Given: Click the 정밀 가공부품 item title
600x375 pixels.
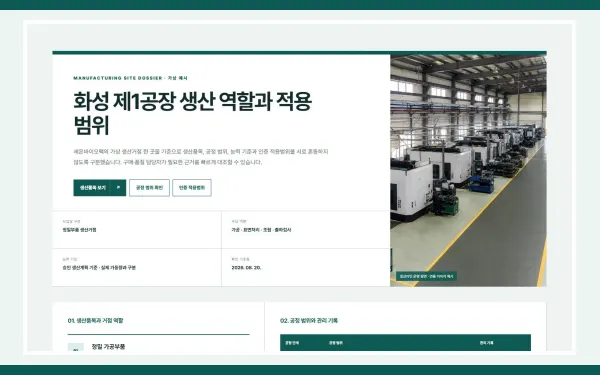Looking at the screenshot, I should point(108,347).
